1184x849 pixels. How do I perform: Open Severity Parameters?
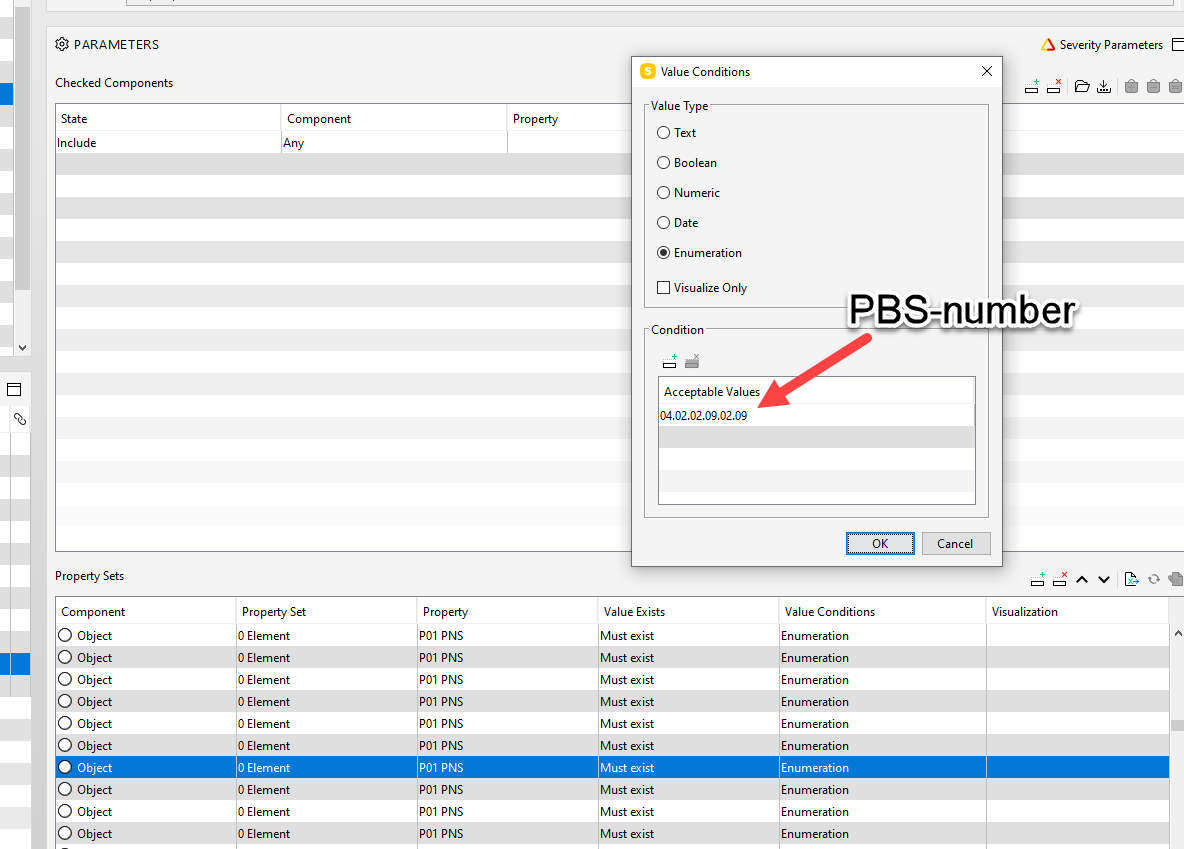tap(1102, 45)
